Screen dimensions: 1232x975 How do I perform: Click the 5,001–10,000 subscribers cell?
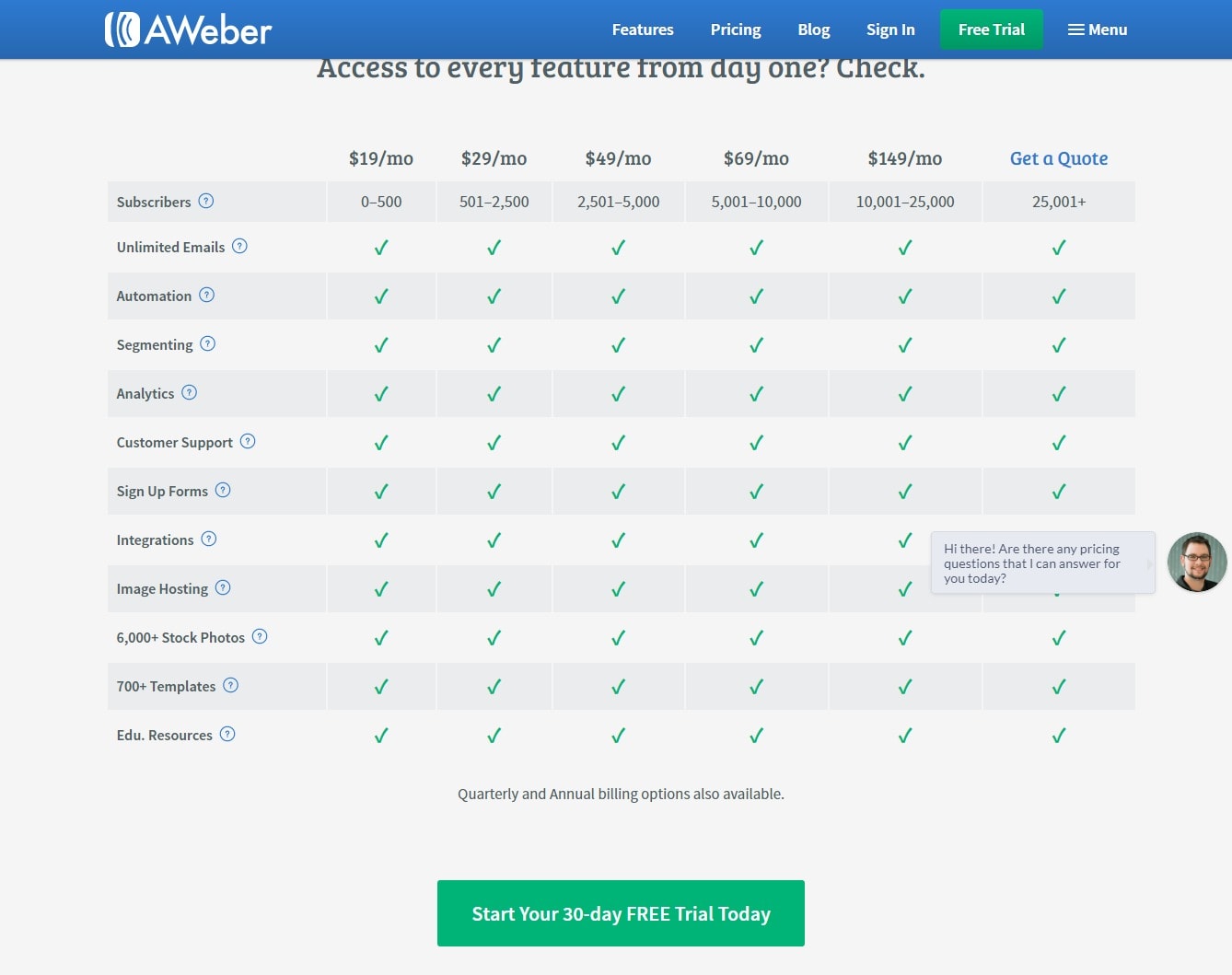[757, 202]
